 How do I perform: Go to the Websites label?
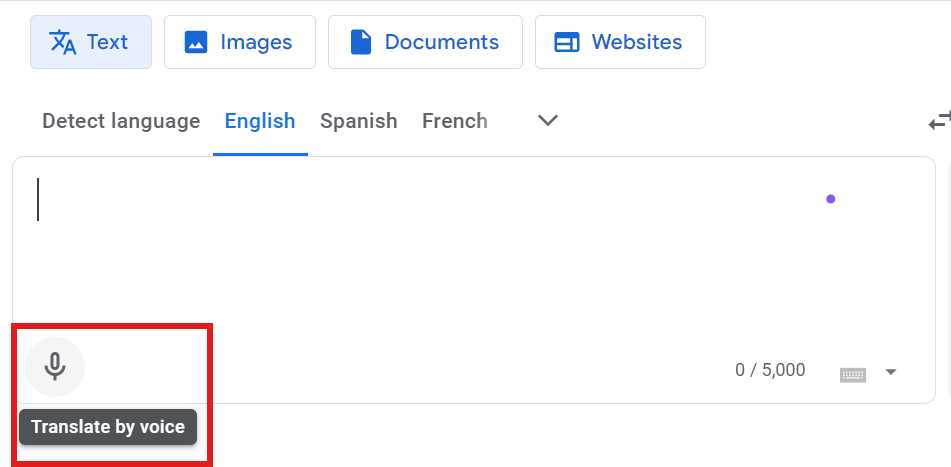(637, 42)
